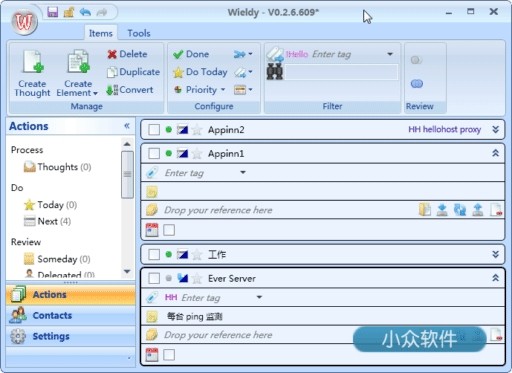Open the tag dropdown in Appinn1
The image size is (512, 373).
[243, 172]
